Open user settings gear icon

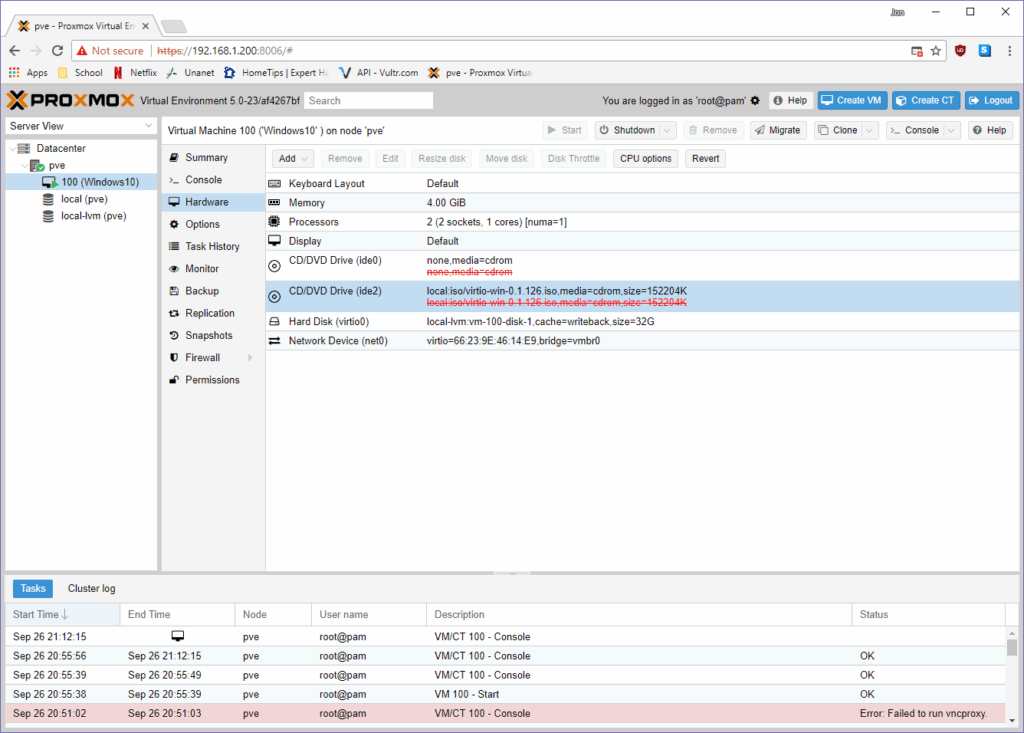755,101
